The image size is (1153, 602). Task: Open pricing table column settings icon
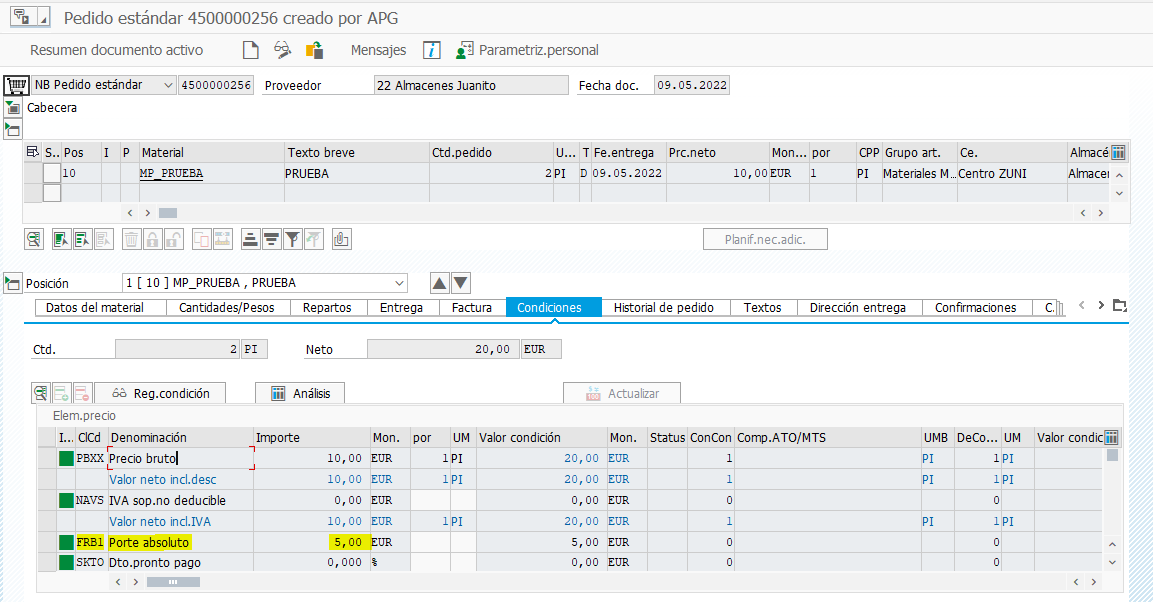1112,437
